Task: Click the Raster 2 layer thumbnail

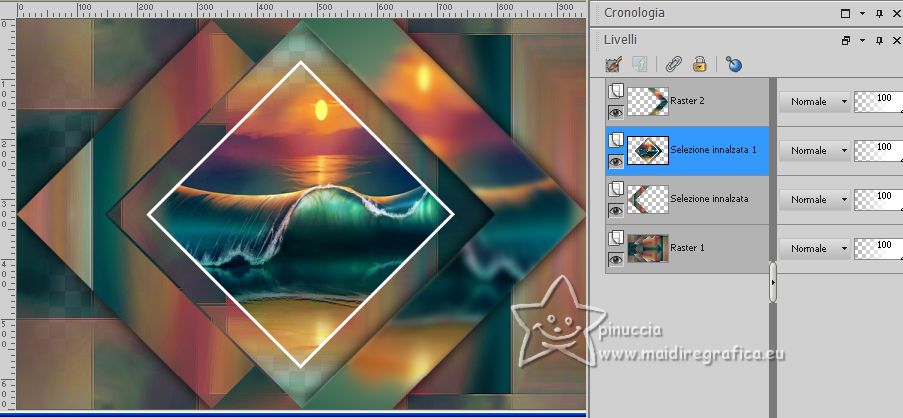Action: (x=648, y=101)
